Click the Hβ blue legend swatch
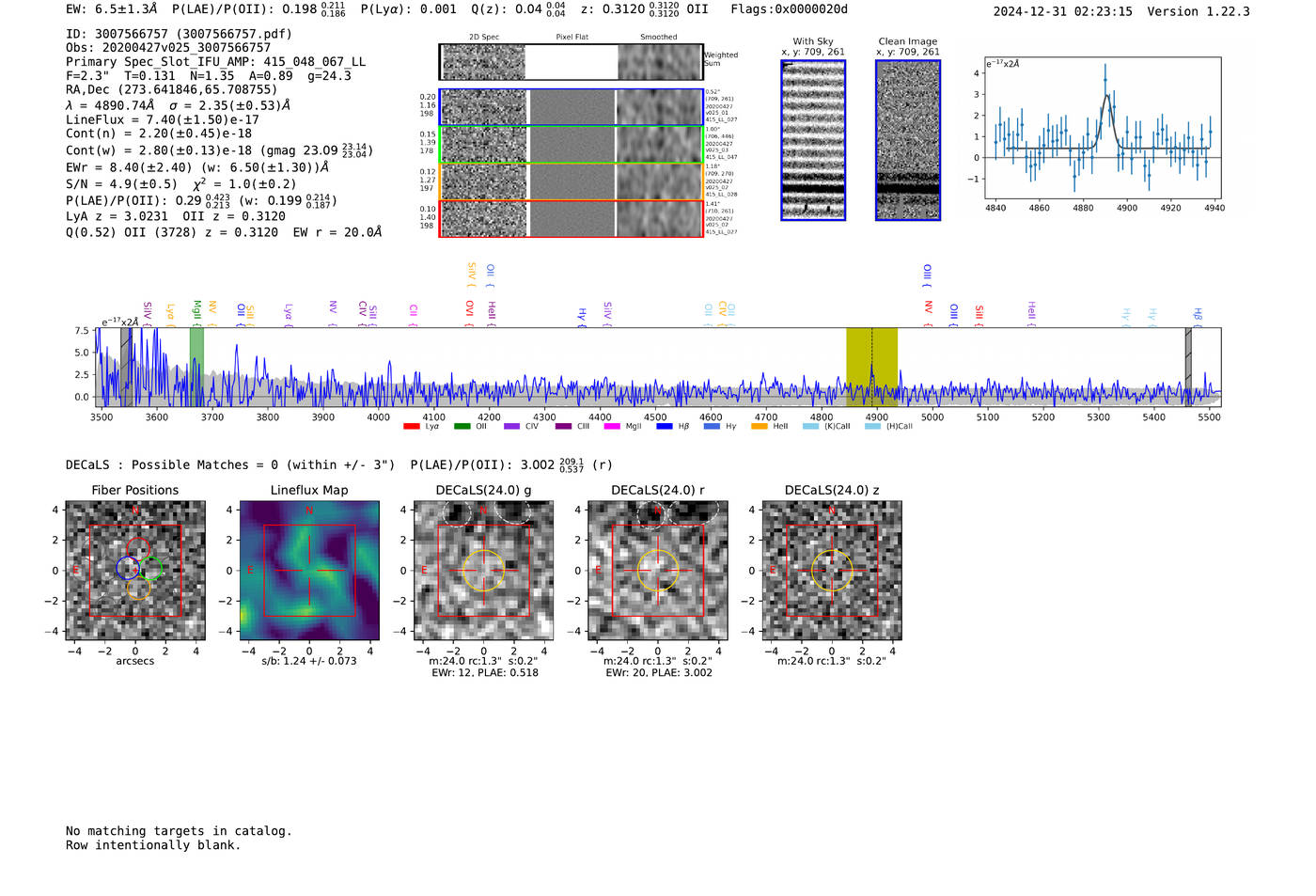1316x896 pixels. [x=665, y=426]
